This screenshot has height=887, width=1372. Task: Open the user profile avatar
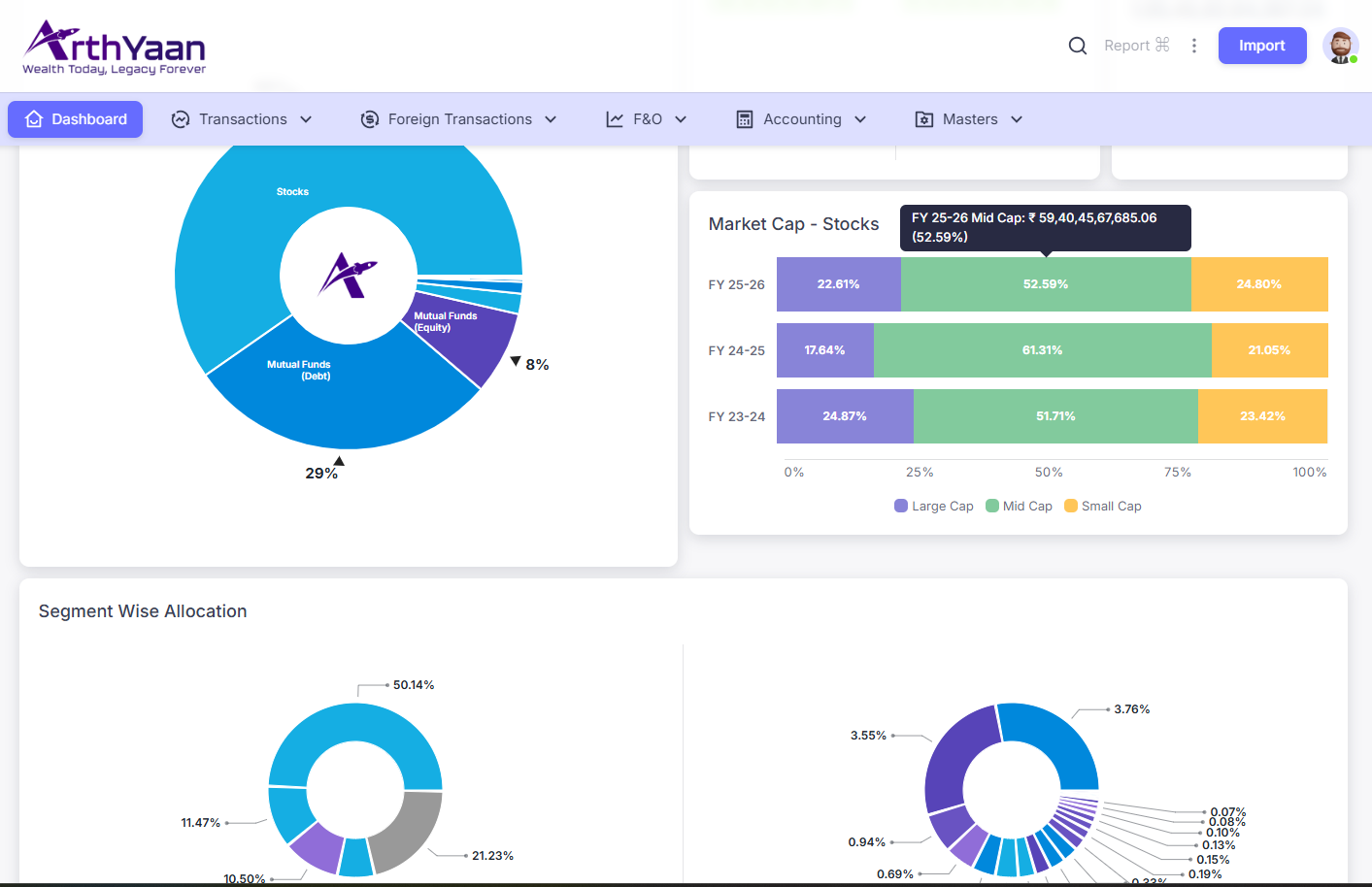pos(1340,46)
